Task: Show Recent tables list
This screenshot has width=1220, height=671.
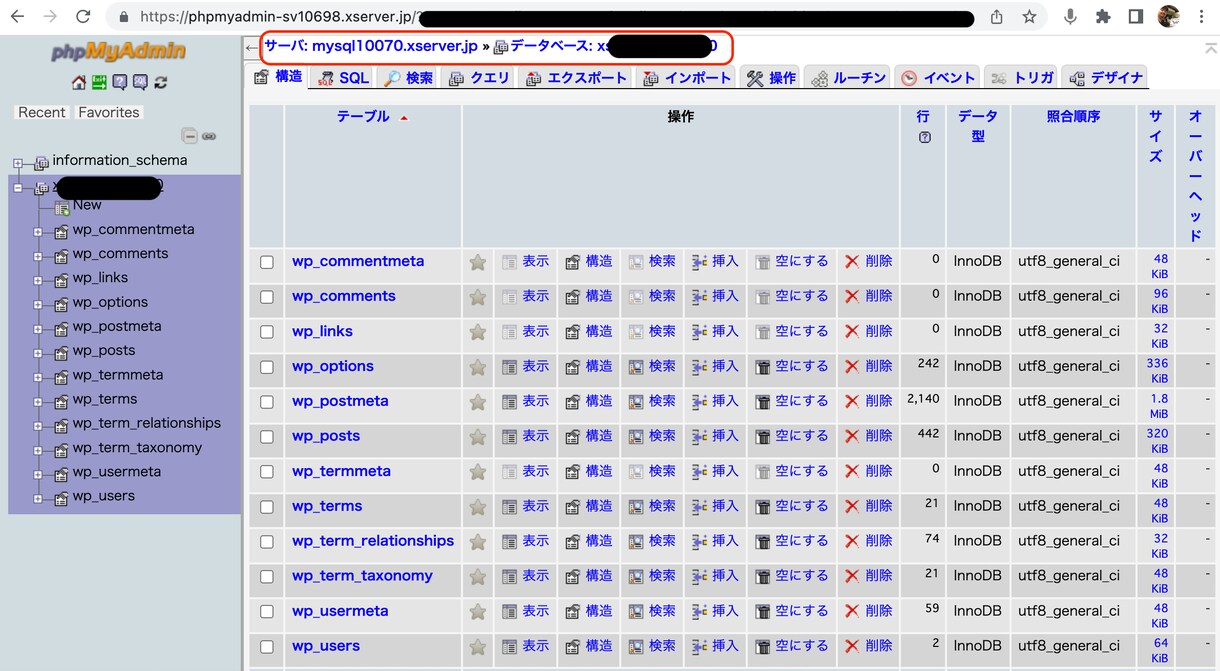Action: (42, 112)
